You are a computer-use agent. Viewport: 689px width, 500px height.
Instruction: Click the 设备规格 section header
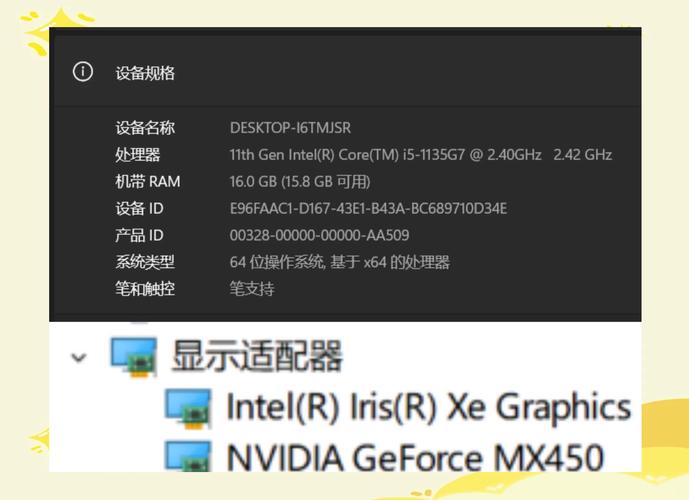[145, 73]
